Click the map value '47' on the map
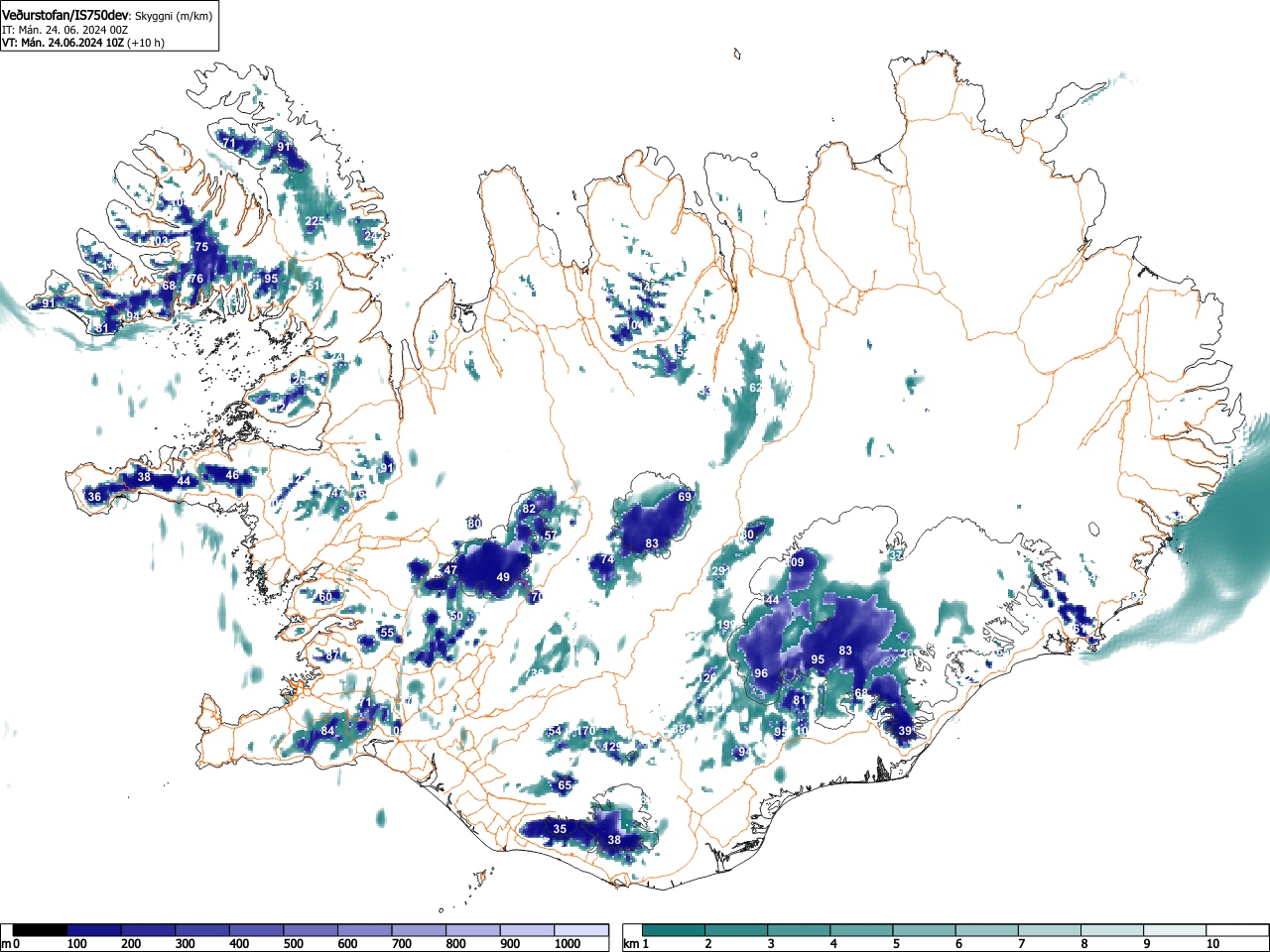The image size is (1270, 952). coord(450,570)
